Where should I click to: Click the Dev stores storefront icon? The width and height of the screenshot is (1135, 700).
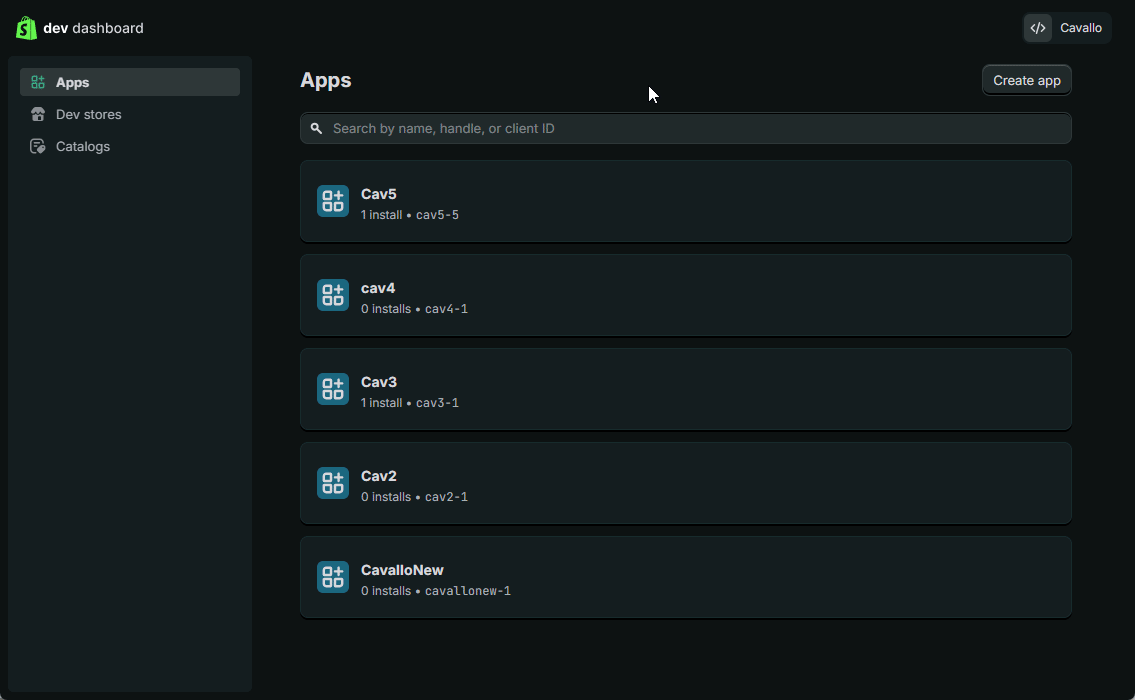(38, 115)
